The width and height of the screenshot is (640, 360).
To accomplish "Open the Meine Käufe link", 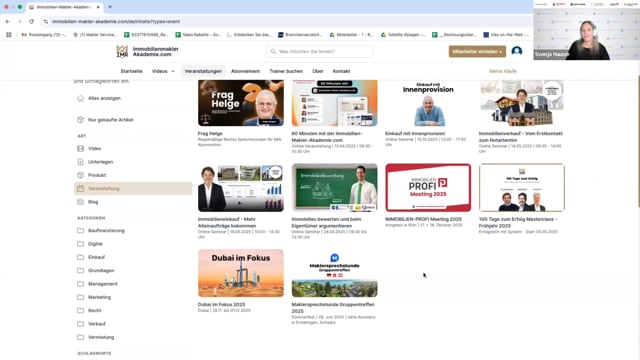I will [x=503, y=71].
